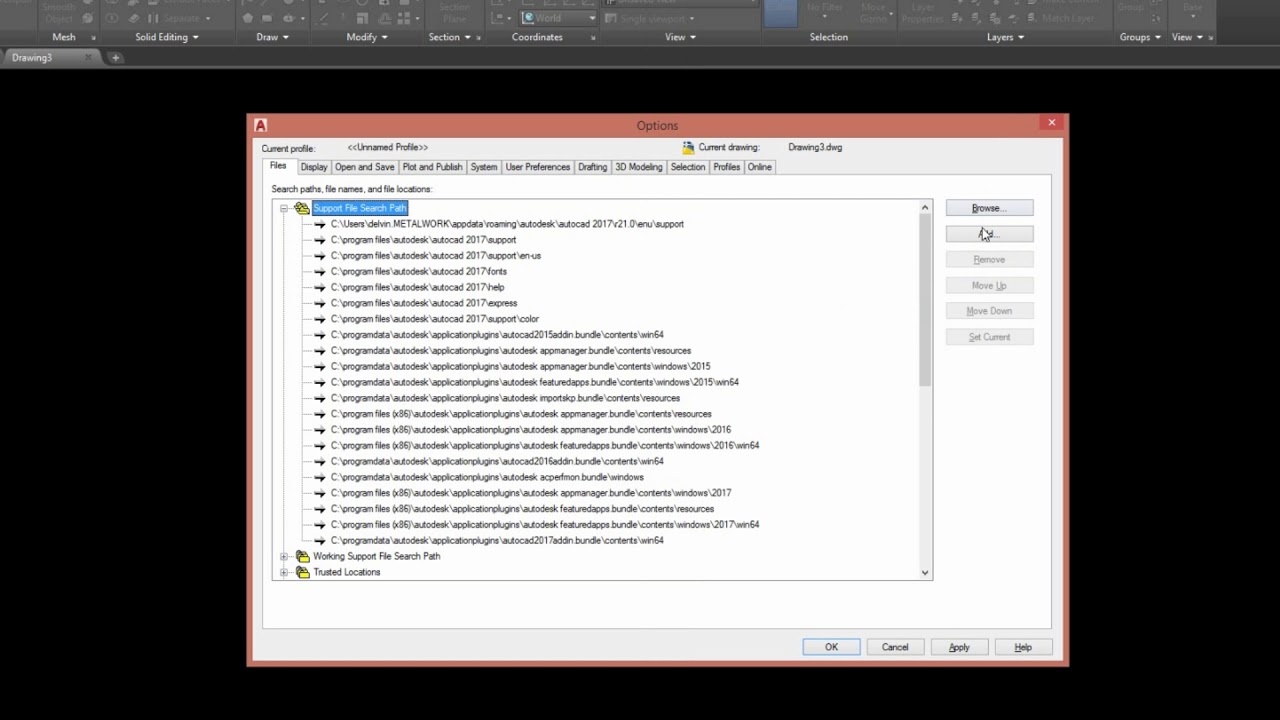Go to the 3D Modeling tab
This screenshot has width=1280, height=720.
click(x=638, y=167)
